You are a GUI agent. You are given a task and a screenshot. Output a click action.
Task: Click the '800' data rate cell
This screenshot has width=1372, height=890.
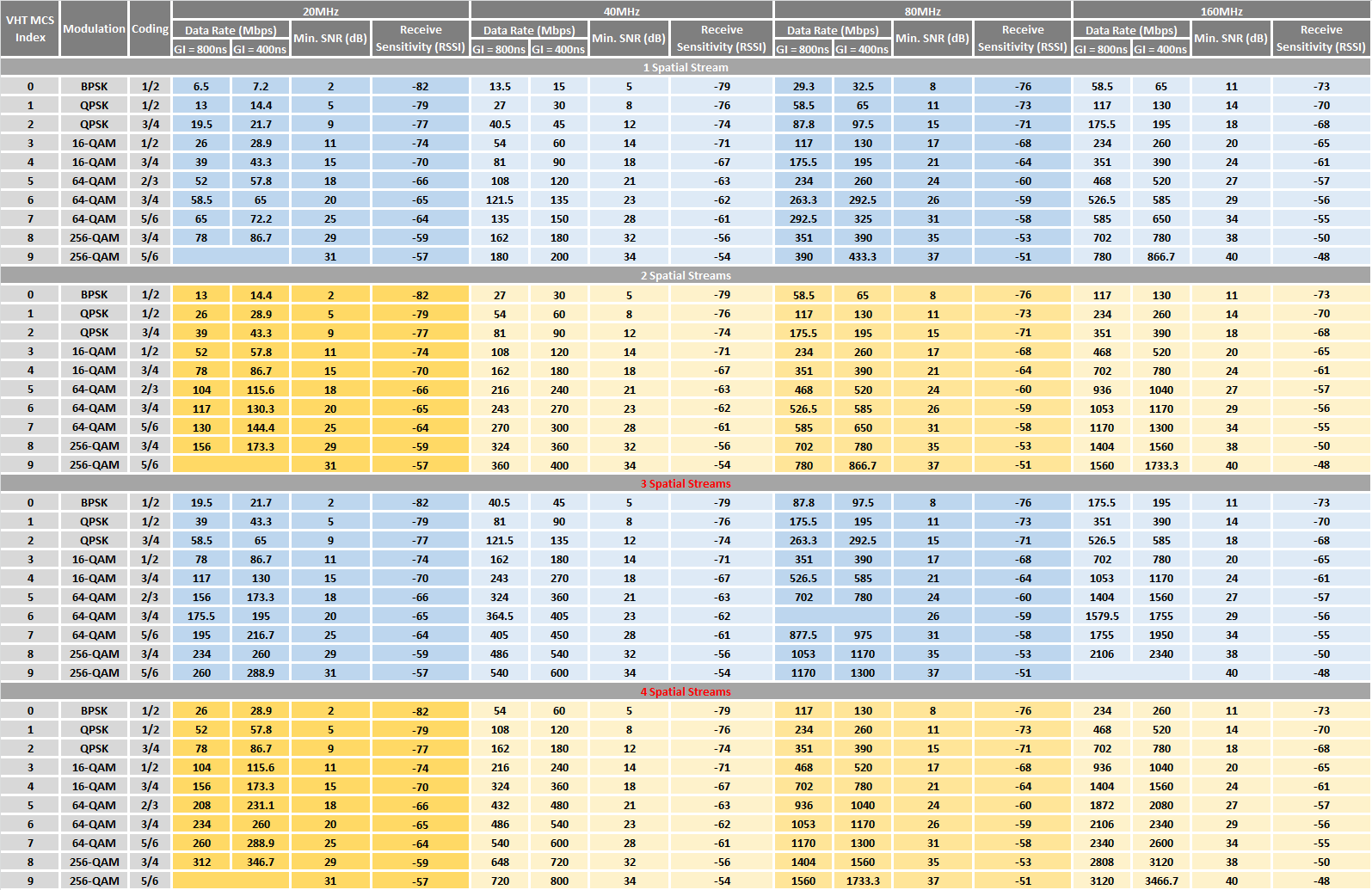[x=559, y=881]
